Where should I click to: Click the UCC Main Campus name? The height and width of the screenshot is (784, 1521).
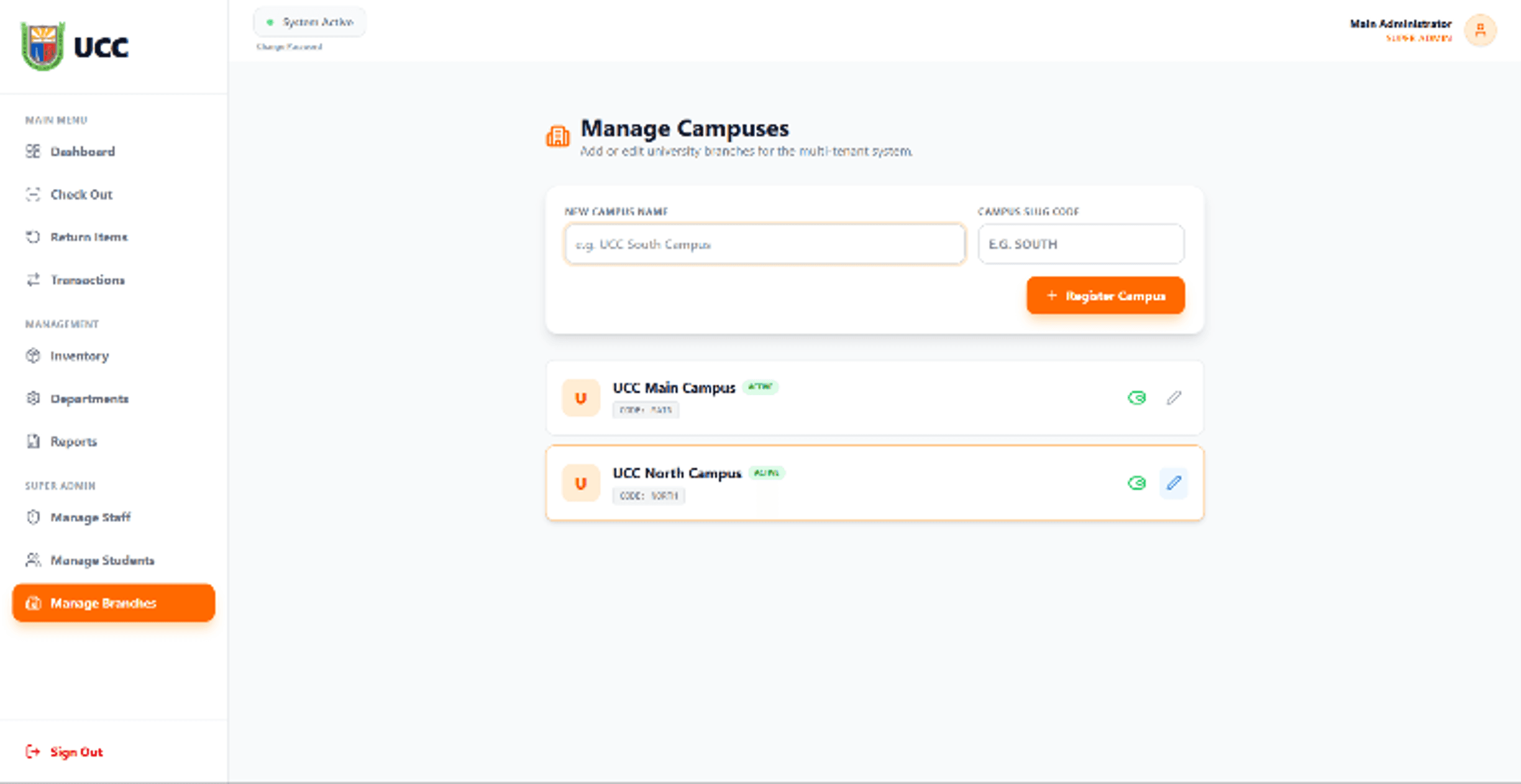674,388
